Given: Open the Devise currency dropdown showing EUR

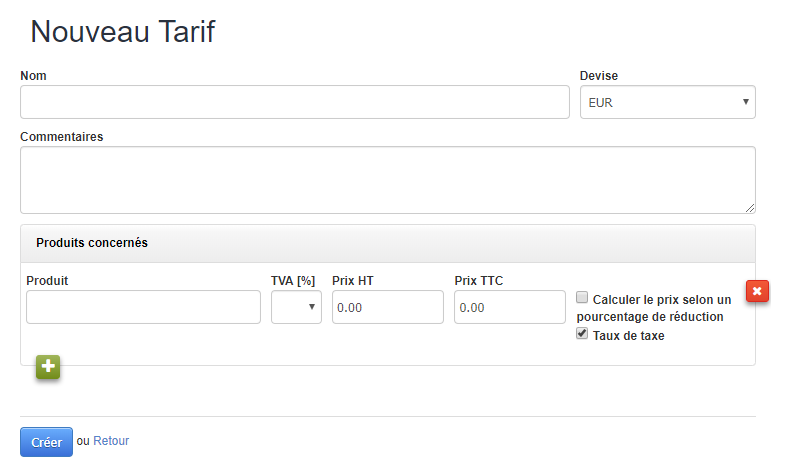Looking at the screenshot, I should 667,102.
